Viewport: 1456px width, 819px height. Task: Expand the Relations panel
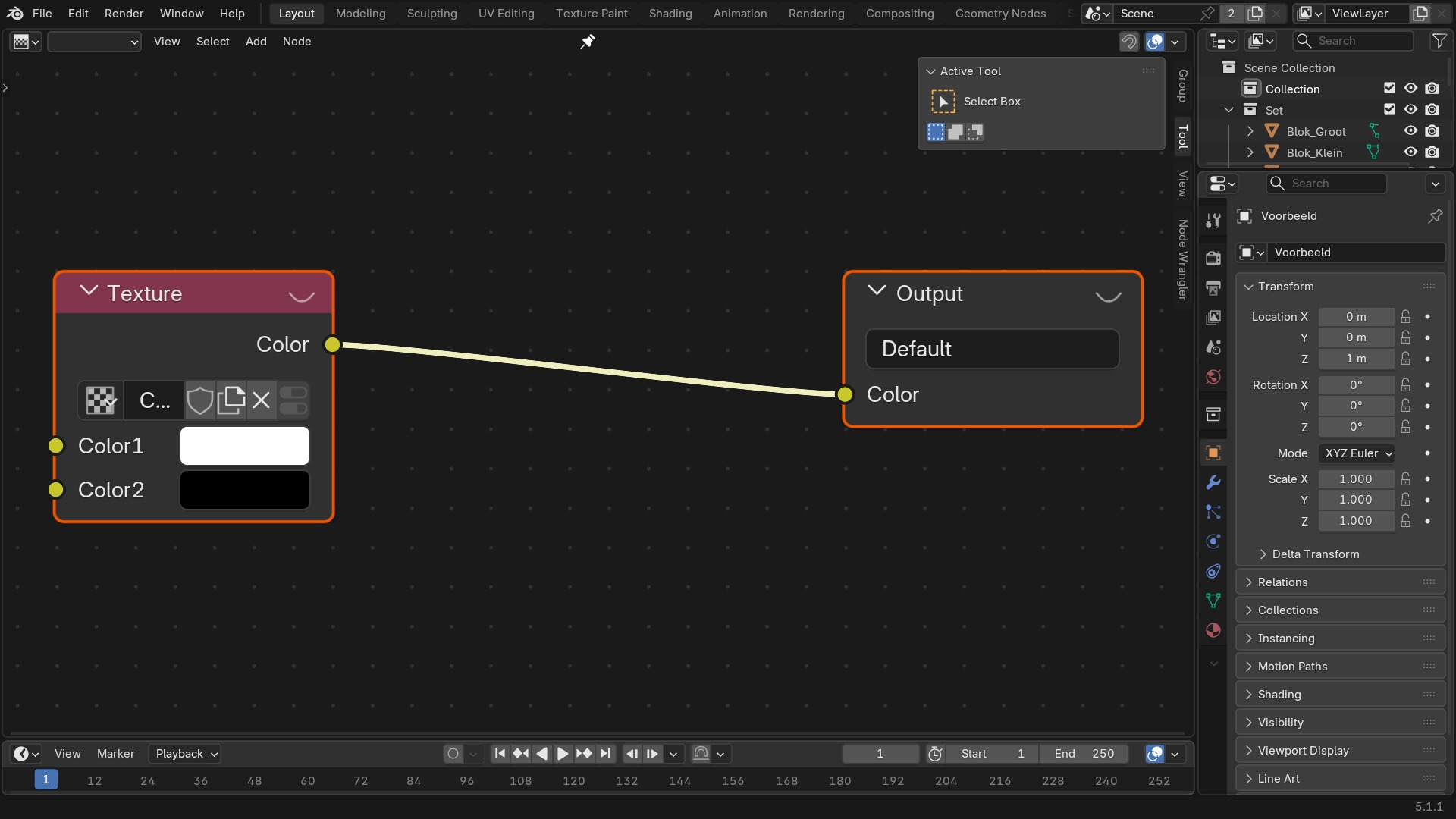point(1340,582)
